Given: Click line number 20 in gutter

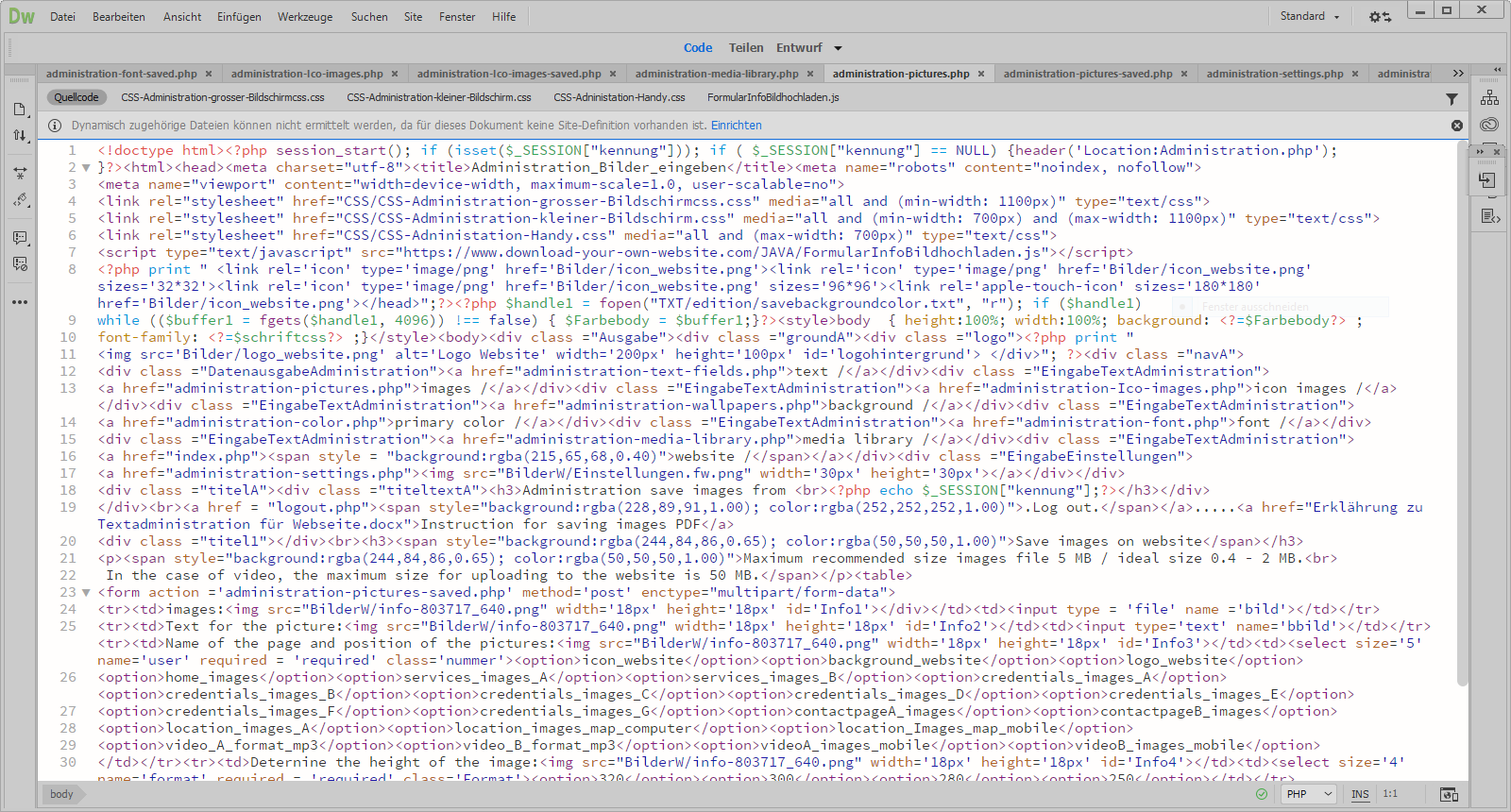Looking at the screenshot, I should [68, 542].
